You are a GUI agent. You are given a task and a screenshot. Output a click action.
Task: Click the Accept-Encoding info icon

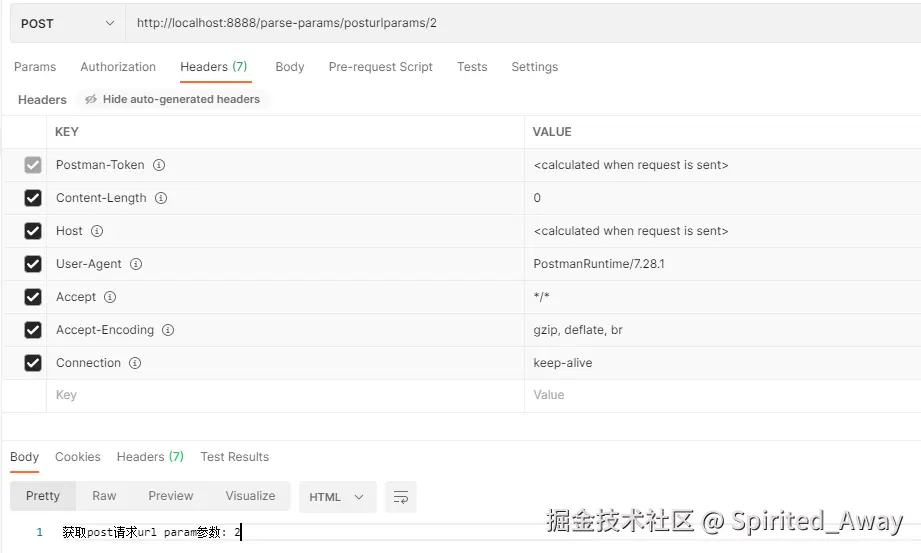[x=168, y=330]
